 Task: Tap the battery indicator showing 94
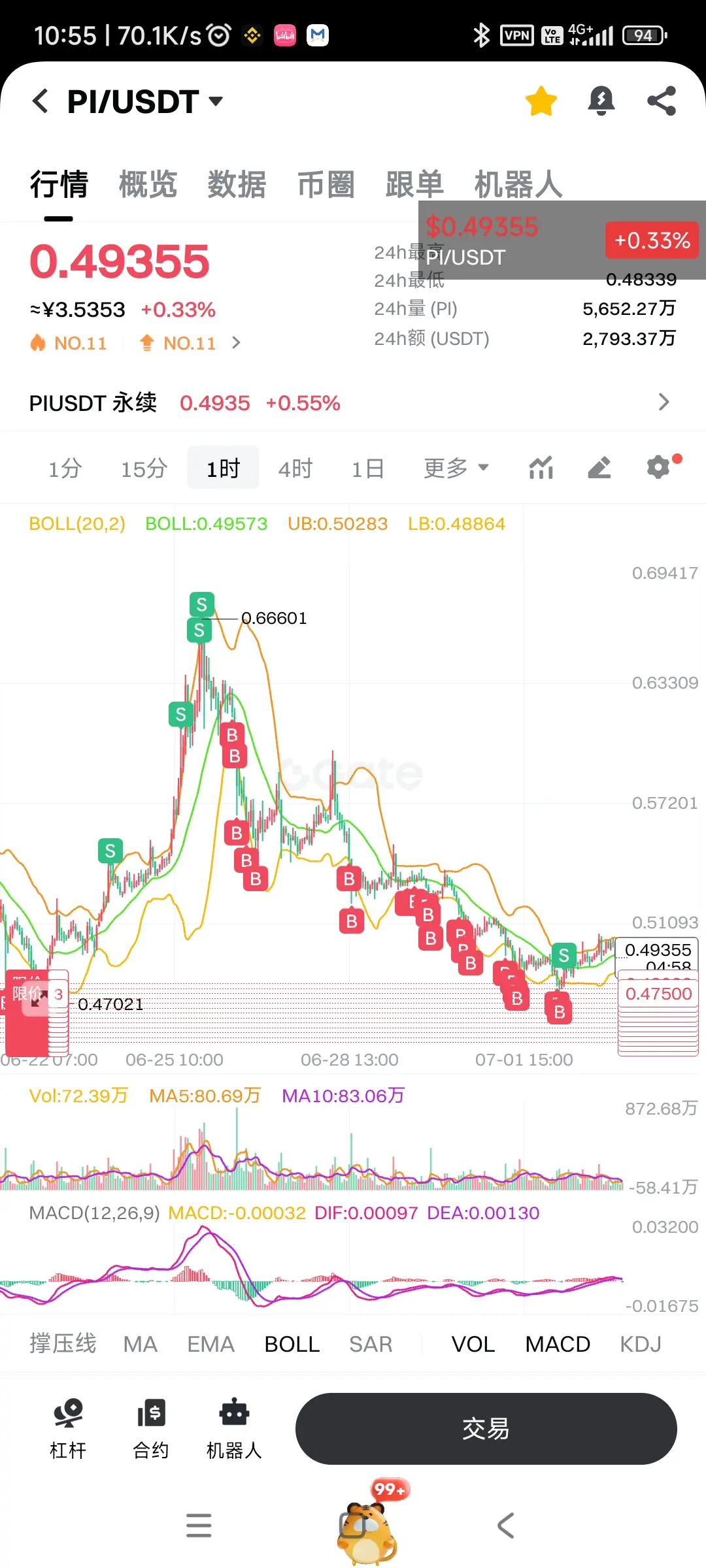click(645, 35)
